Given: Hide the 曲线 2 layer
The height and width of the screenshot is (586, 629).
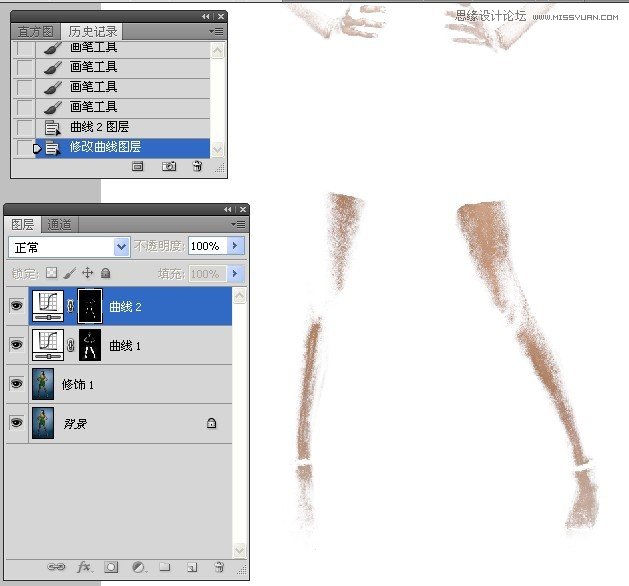Looking at the screenshot, I should (16, 307).
